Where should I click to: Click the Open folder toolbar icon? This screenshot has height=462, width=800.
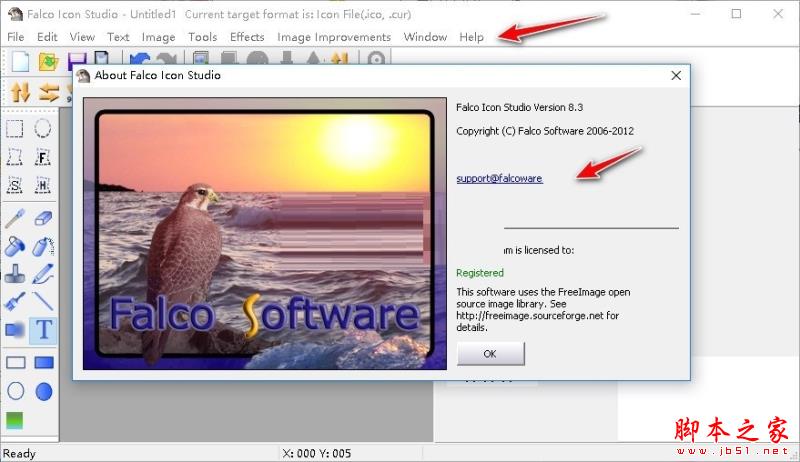coord(48,62)
